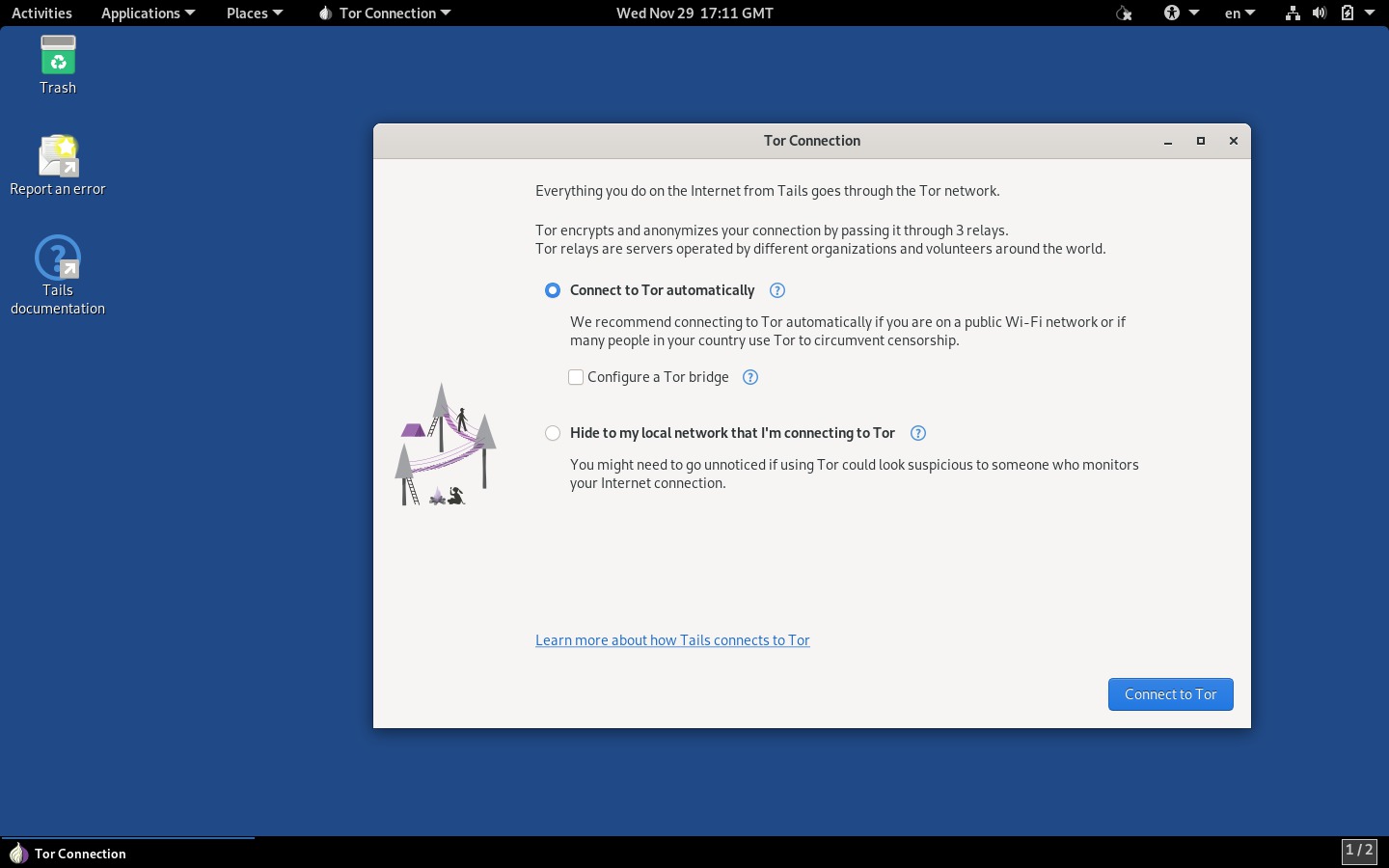The width and height of the screenshot is (1389, 868).
Task: Select Connect to Tor automatically radio button
Action: point(553,290)
